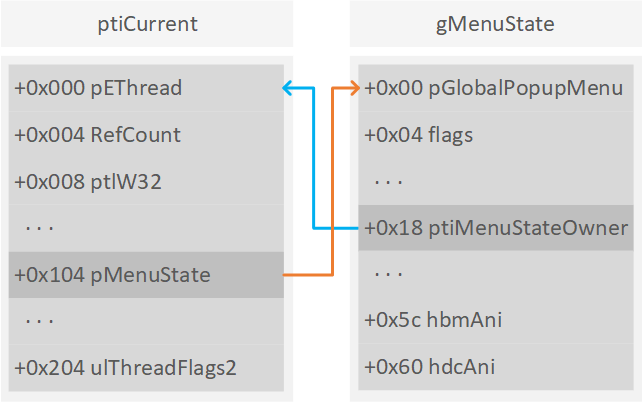
Task: Click the gMenuState header label
Action: click(x=494, y=24)
